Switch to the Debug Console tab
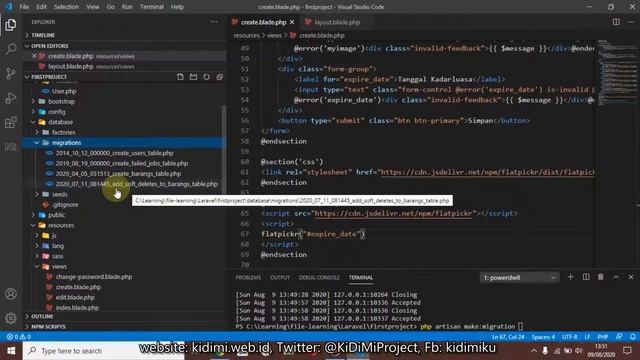Screen dimensions: 640x360 (319, 278)
